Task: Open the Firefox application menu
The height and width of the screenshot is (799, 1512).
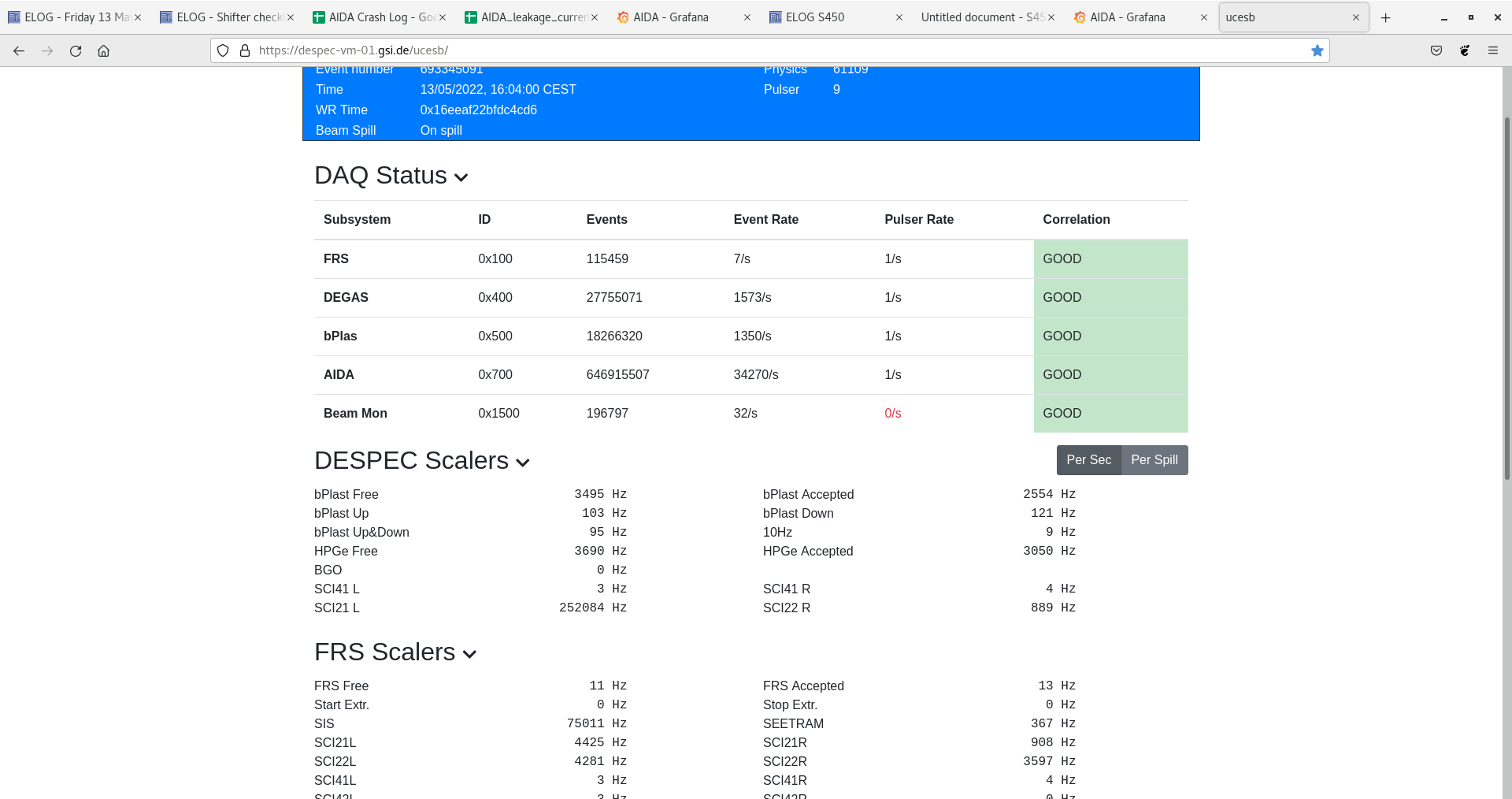Action: pos(1493,50)
